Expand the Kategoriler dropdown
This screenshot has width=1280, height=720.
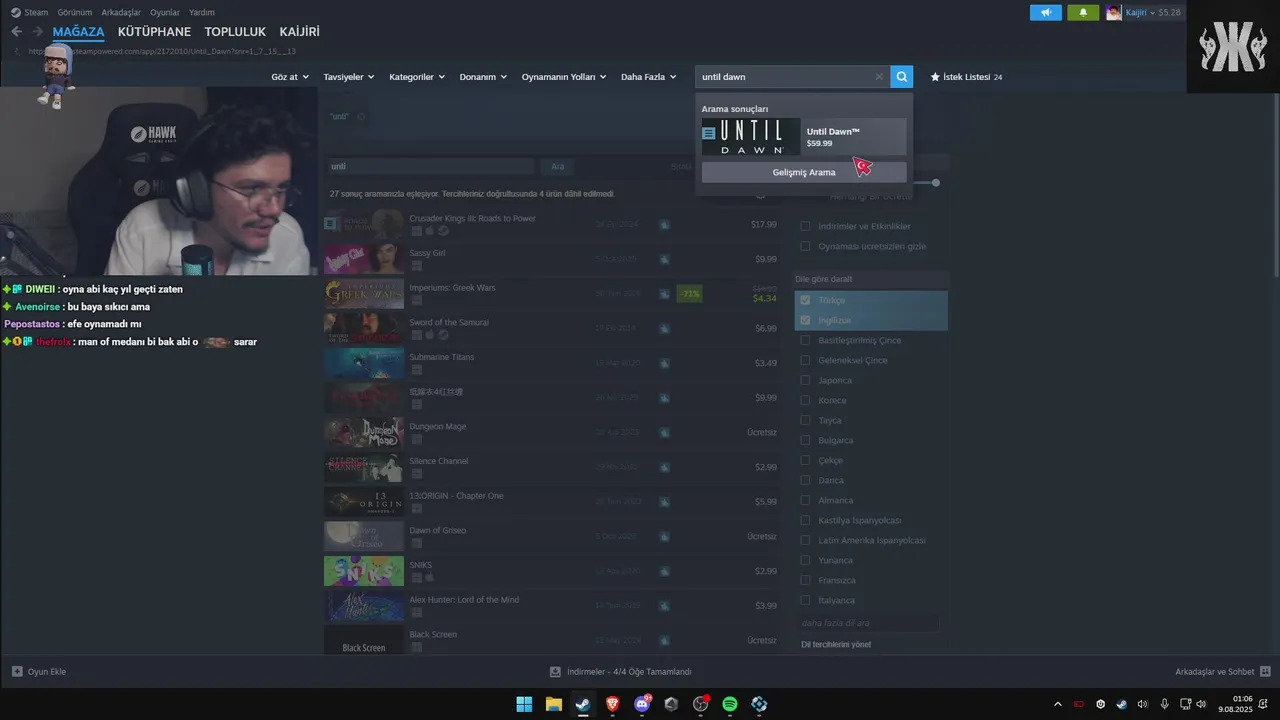[416, 77]
